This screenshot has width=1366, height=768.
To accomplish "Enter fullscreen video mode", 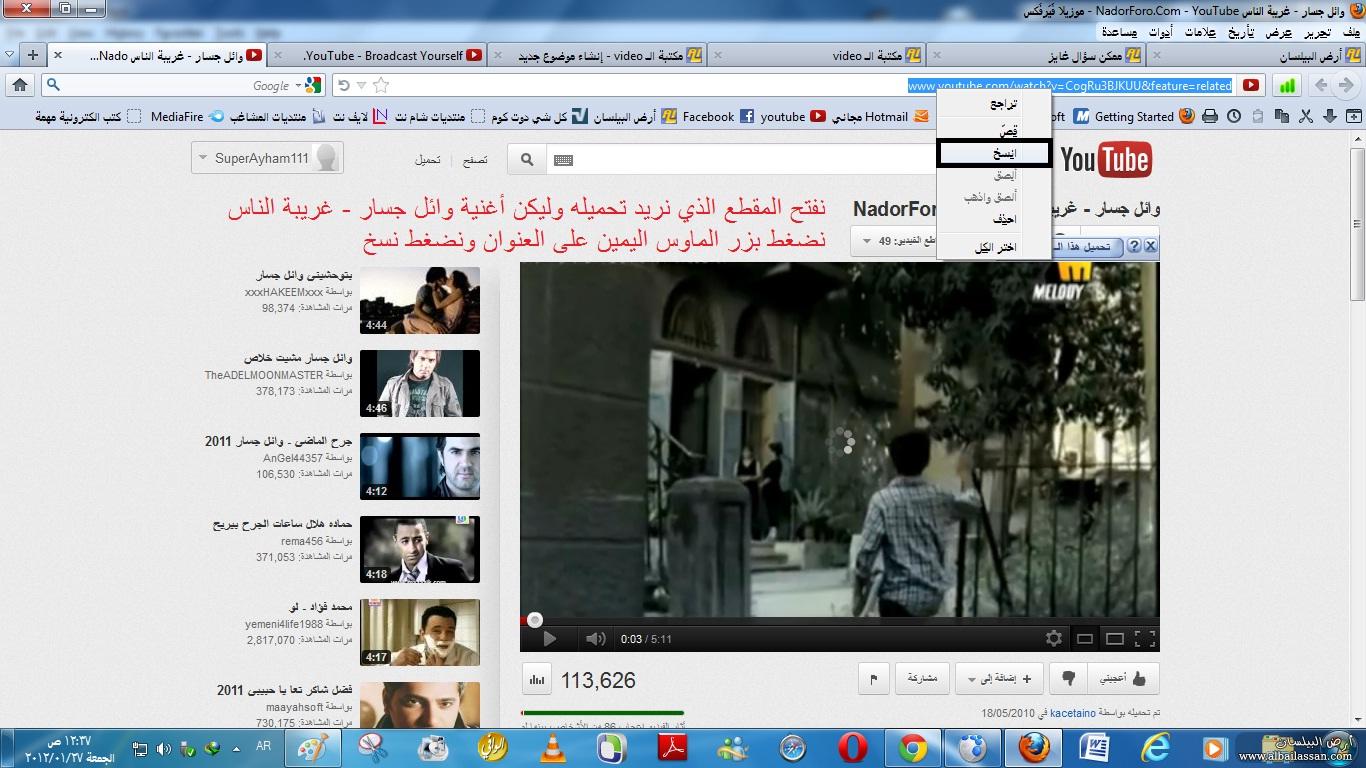I will [1146, 638].
